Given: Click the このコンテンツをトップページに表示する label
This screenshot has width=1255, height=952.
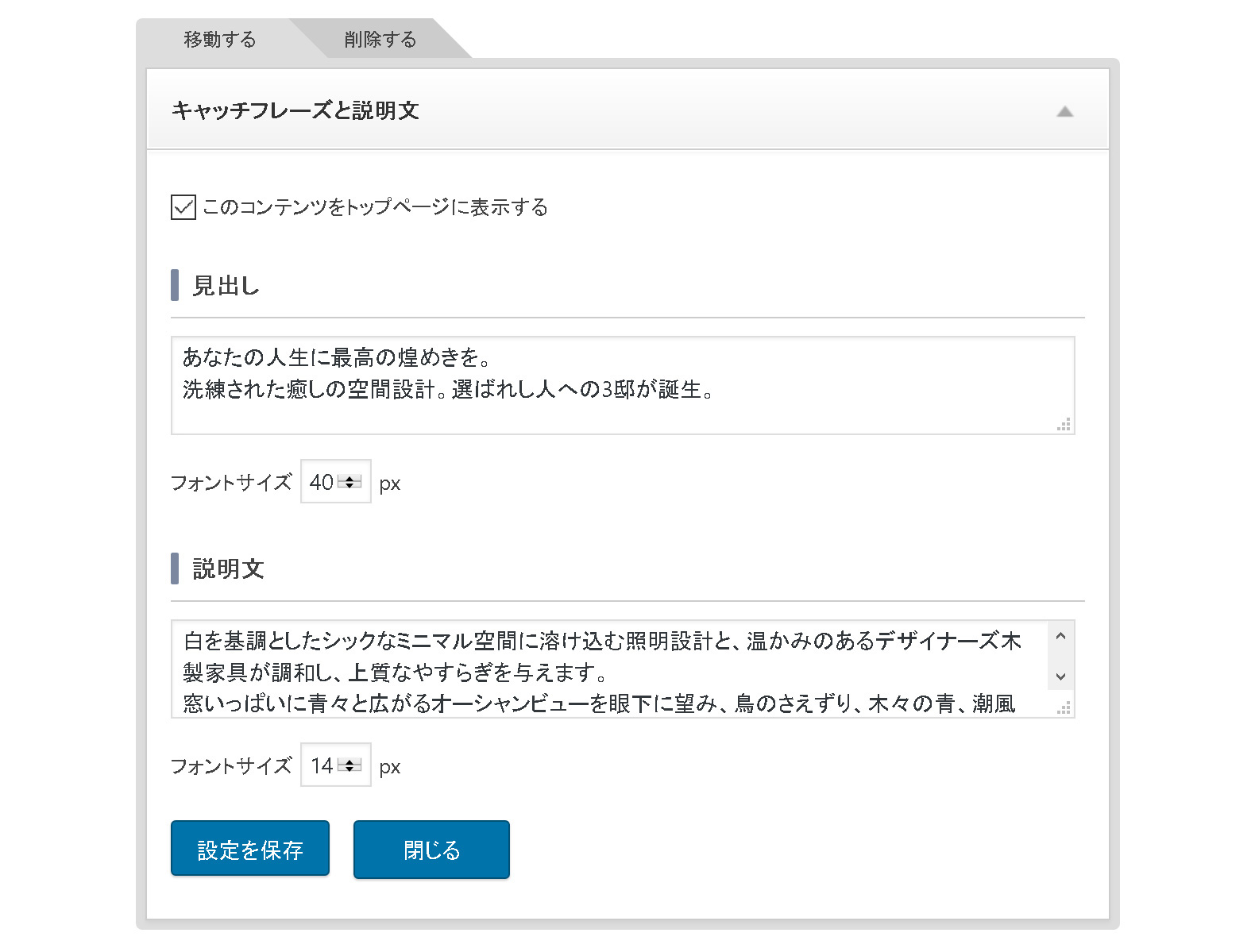Looking at the screenshot, I should point(375,207).
